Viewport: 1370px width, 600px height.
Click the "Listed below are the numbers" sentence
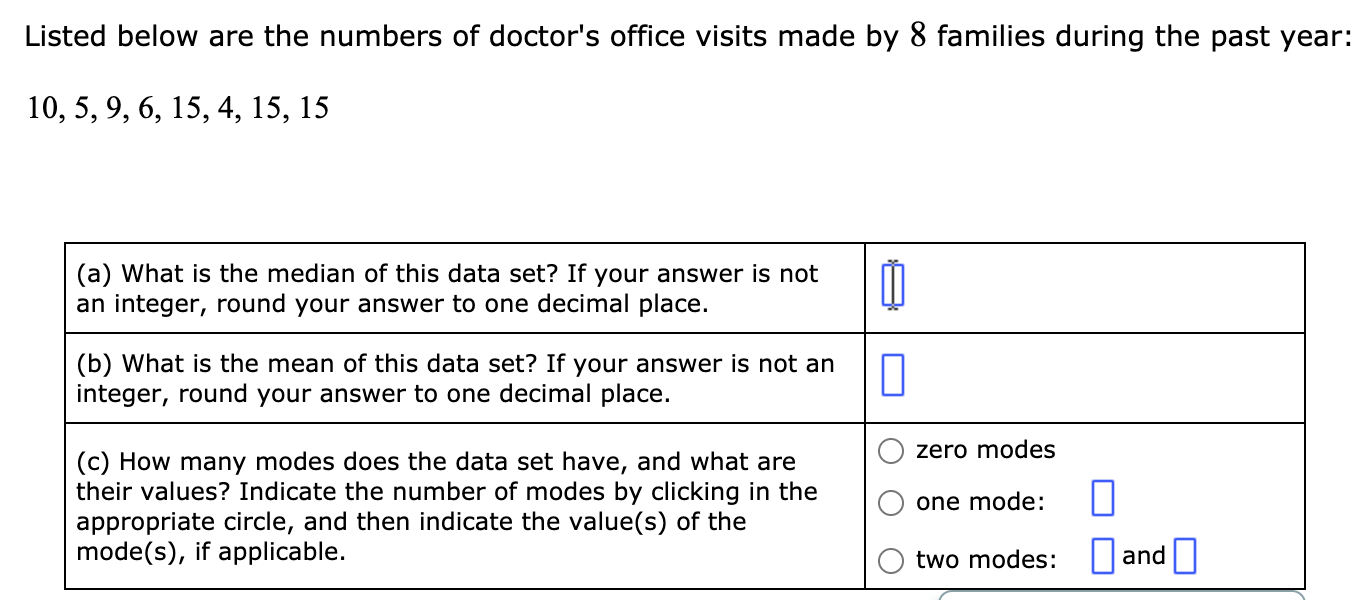click(689, 37)
